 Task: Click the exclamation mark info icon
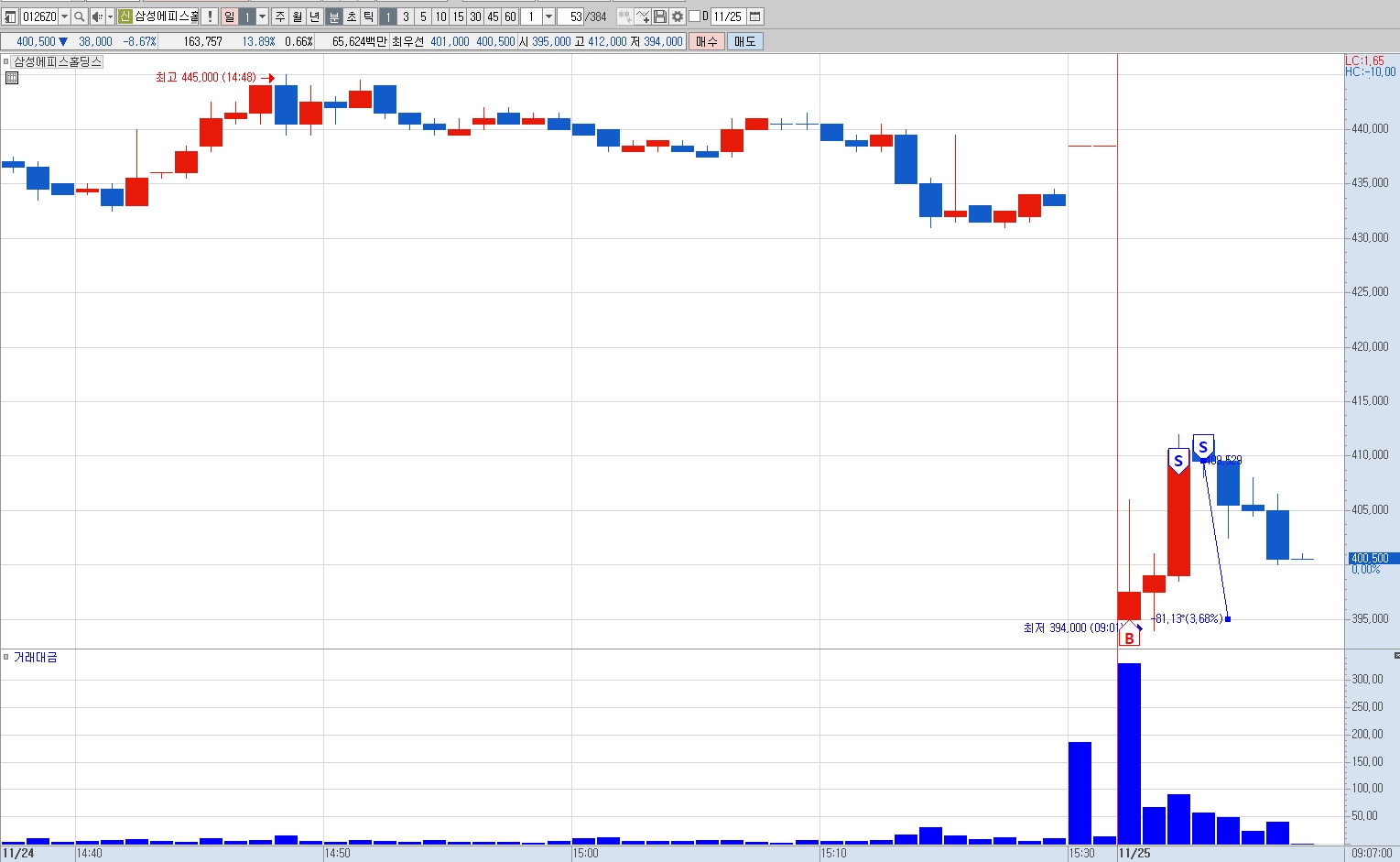tap(210, 16)
